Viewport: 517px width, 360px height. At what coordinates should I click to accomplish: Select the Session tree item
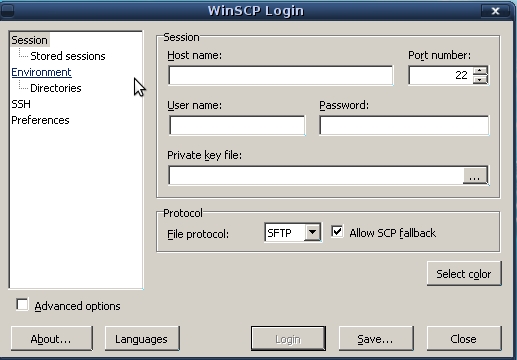(29, 40)
